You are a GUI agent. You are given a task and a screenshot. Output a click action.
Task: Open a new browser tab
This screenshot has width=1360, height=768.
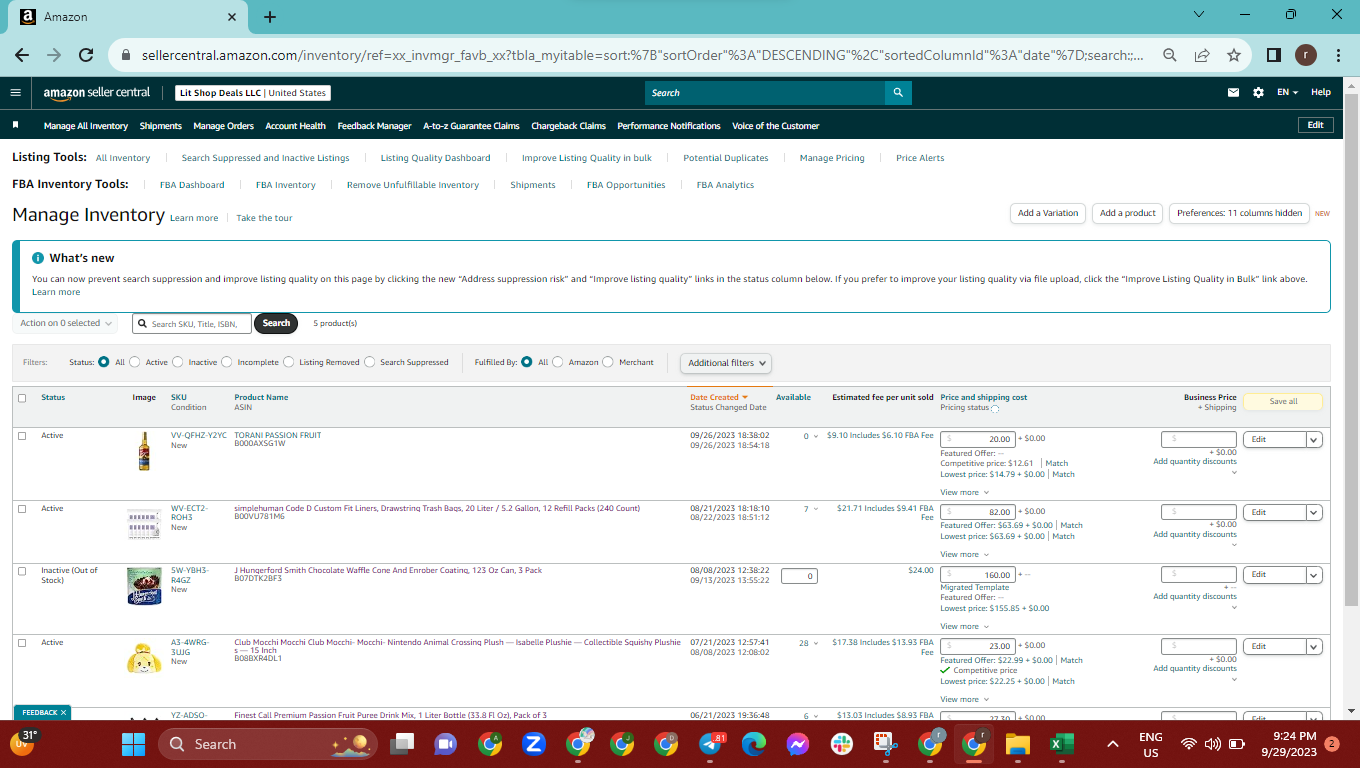(x=270, y=17)
